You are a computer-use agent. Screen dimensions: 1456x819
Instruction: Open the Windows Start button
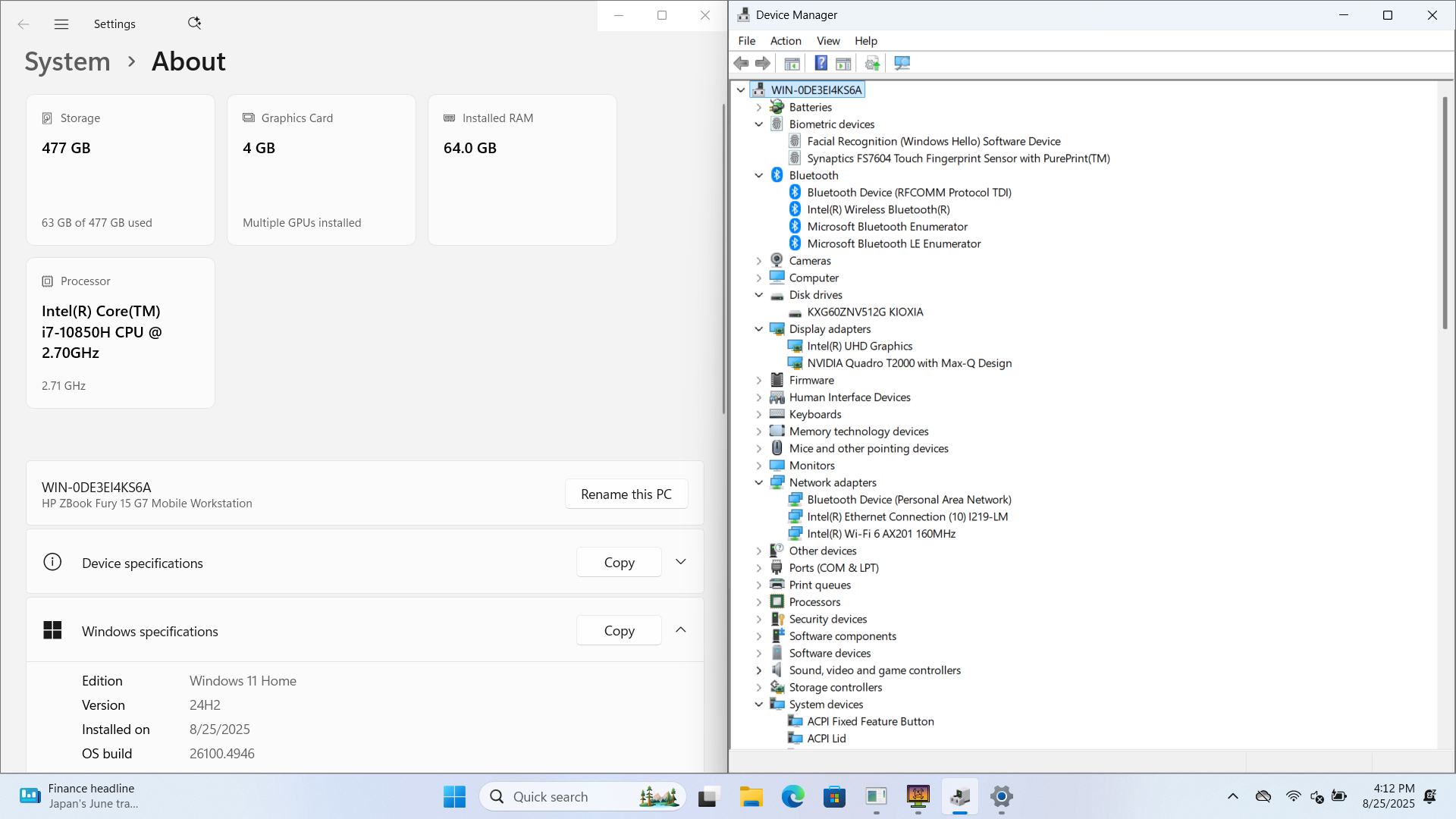(x=454, y=796)
